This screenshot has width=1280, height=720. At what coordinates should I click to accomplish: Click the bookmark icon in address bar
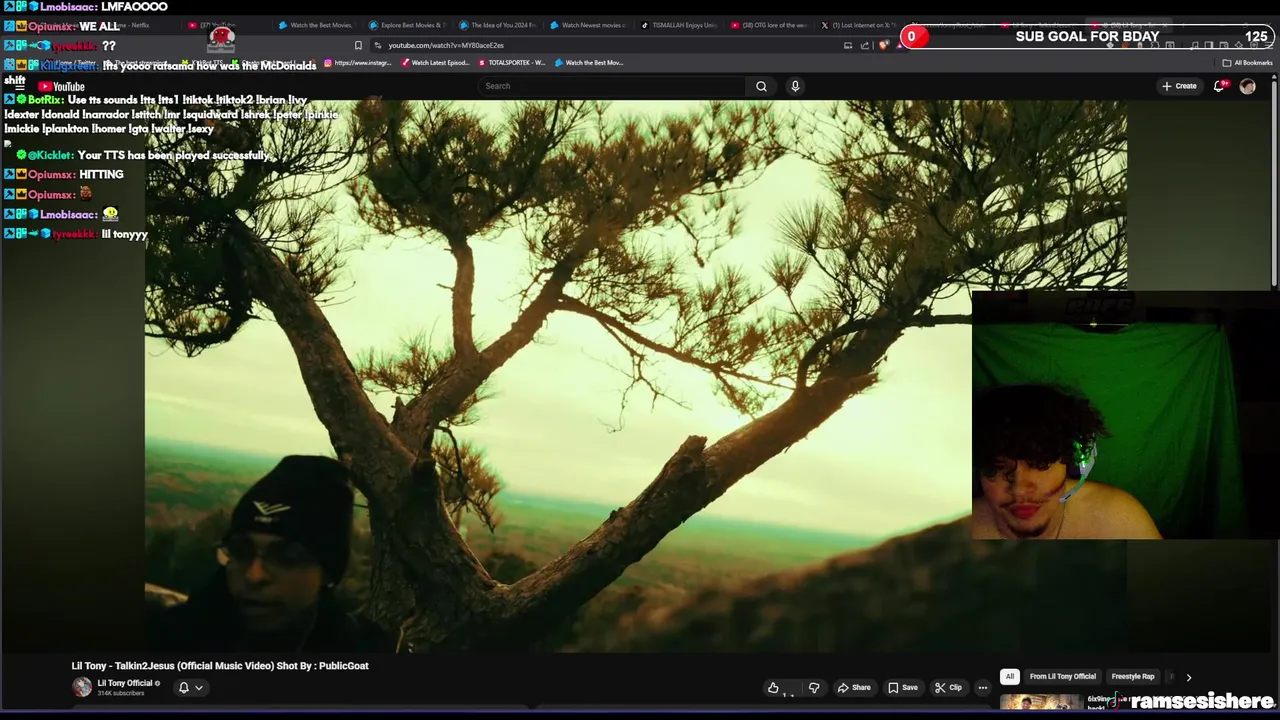(358, 45)
